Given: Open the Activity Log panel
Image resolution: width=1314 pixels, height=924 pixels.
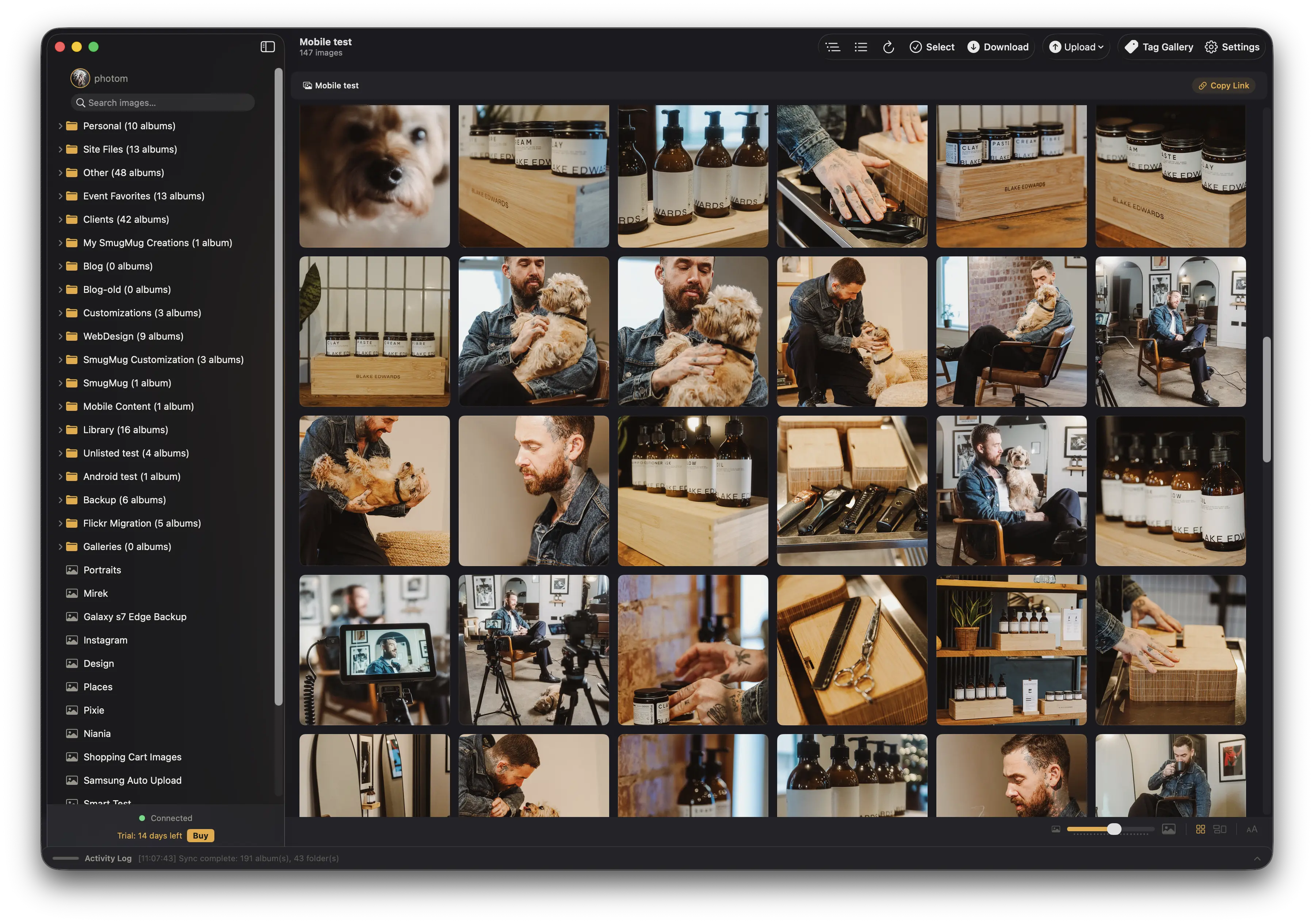Looking at the screenshot, I should (x=108, y=858).
